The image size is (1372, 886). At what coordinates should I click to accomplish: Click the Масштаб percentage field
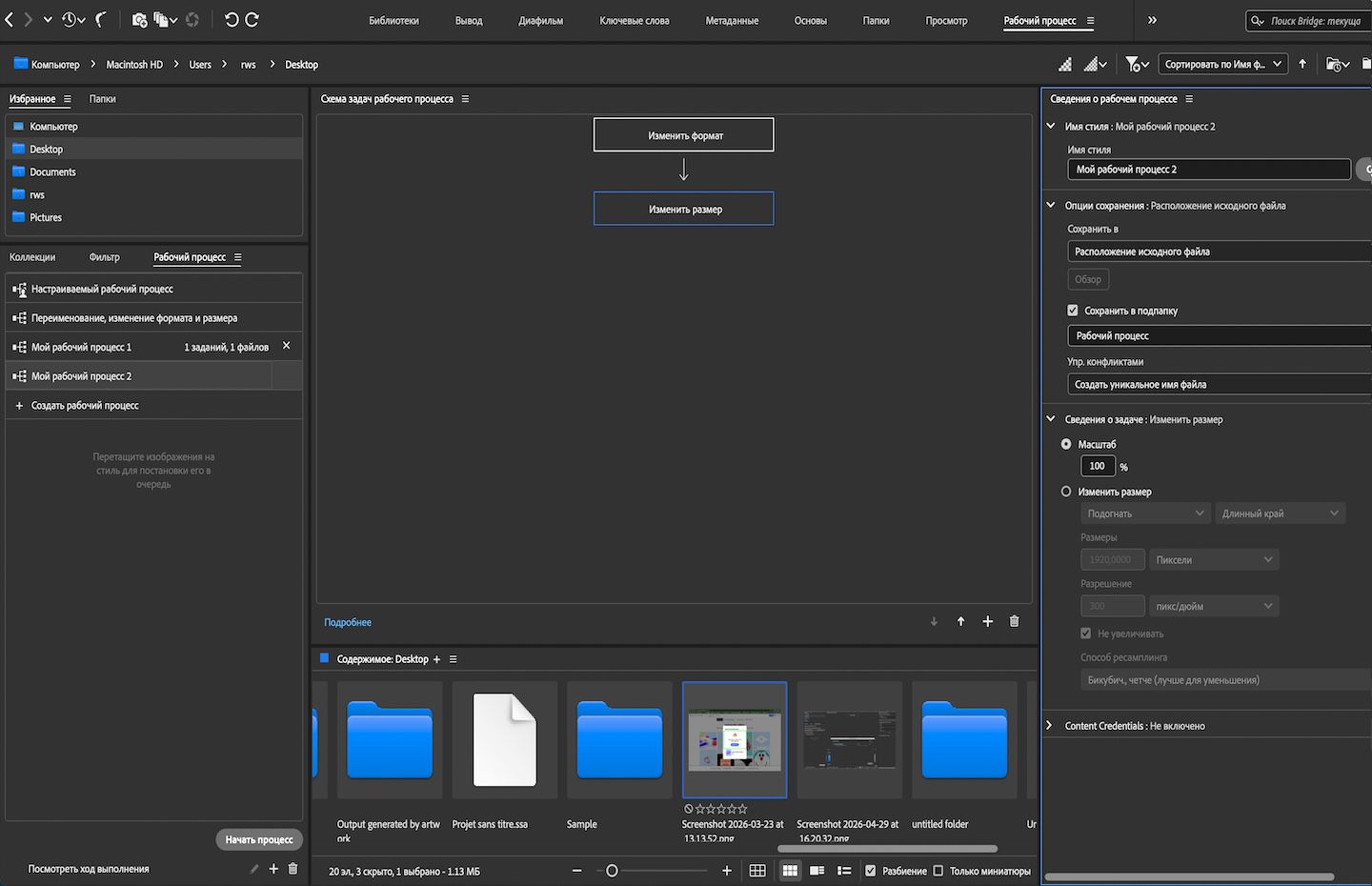click(1098, 466)
